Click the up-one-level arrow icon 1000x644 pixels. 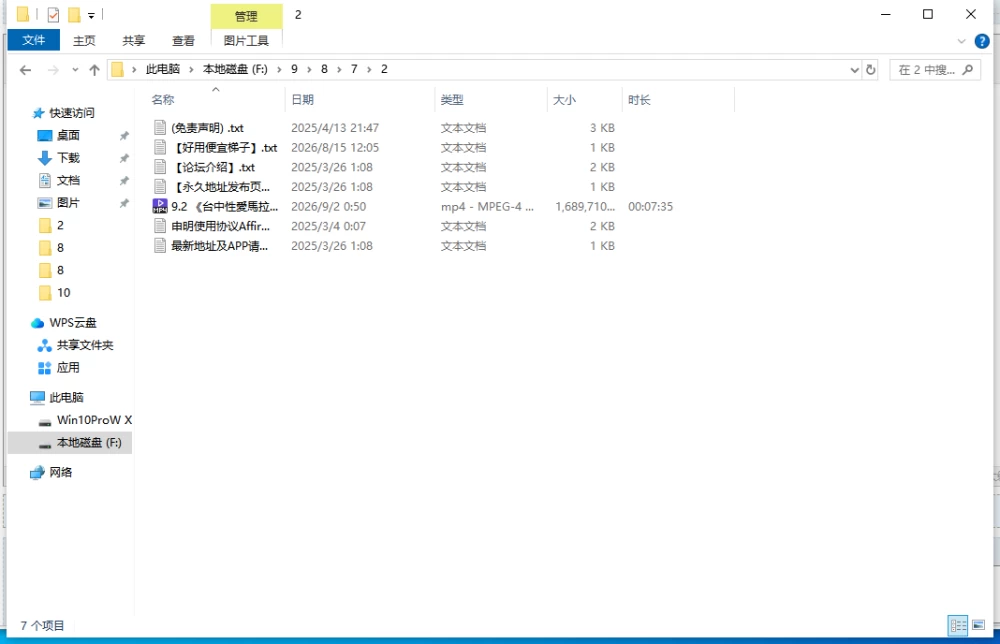[x=94, y=70]
